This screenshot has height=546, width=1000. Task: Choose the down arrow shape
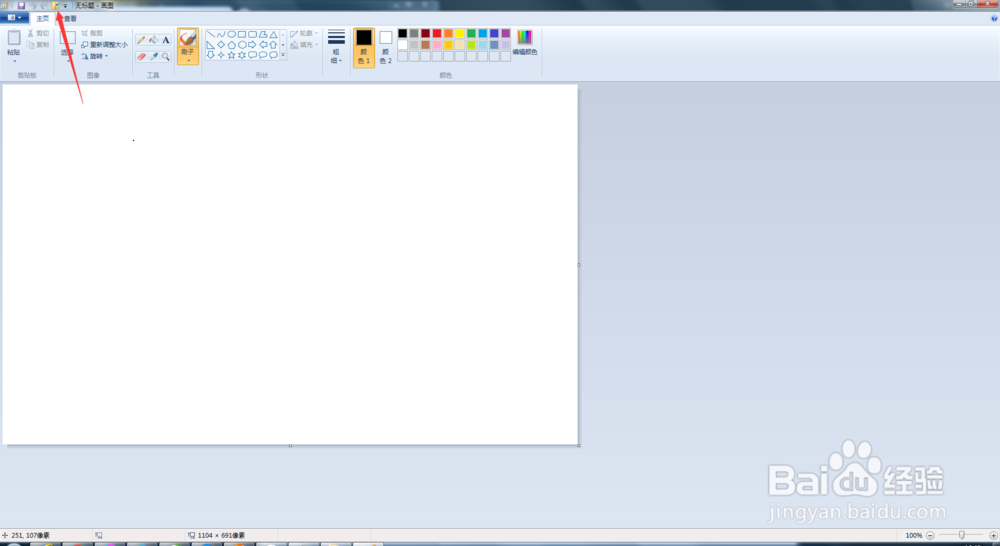(x=210, y=55)
